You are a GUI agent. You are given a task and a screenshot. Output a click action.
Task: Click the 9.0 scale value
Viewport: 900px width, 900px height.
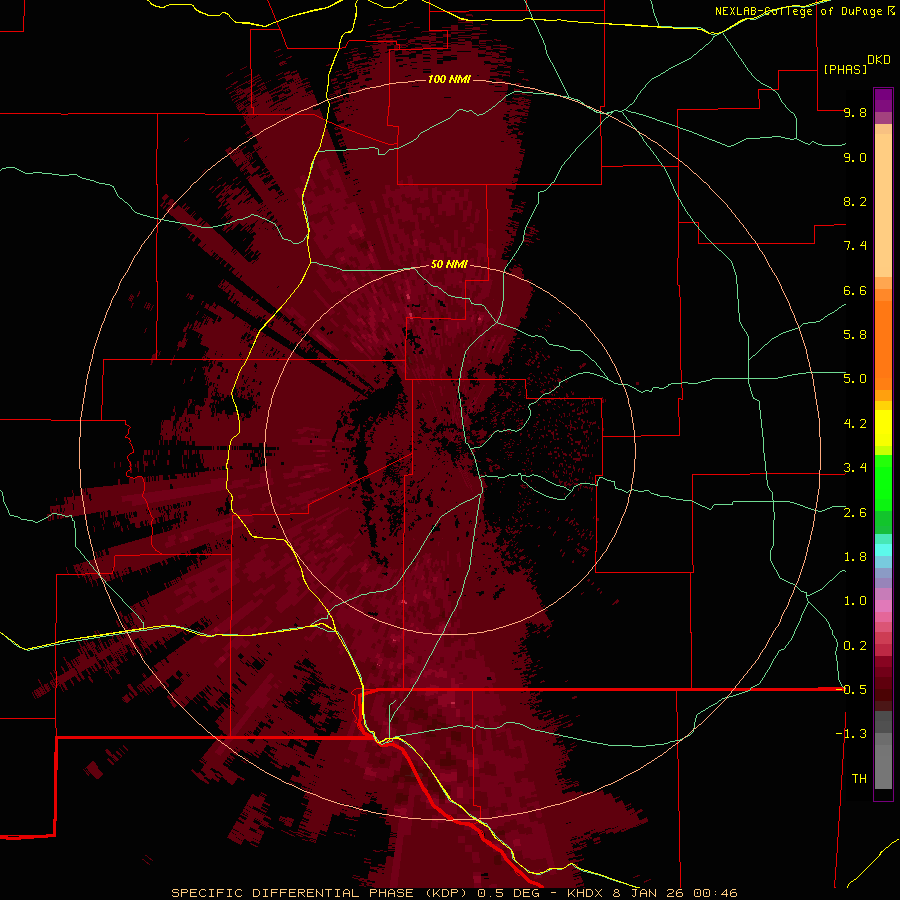pos(855,157)
